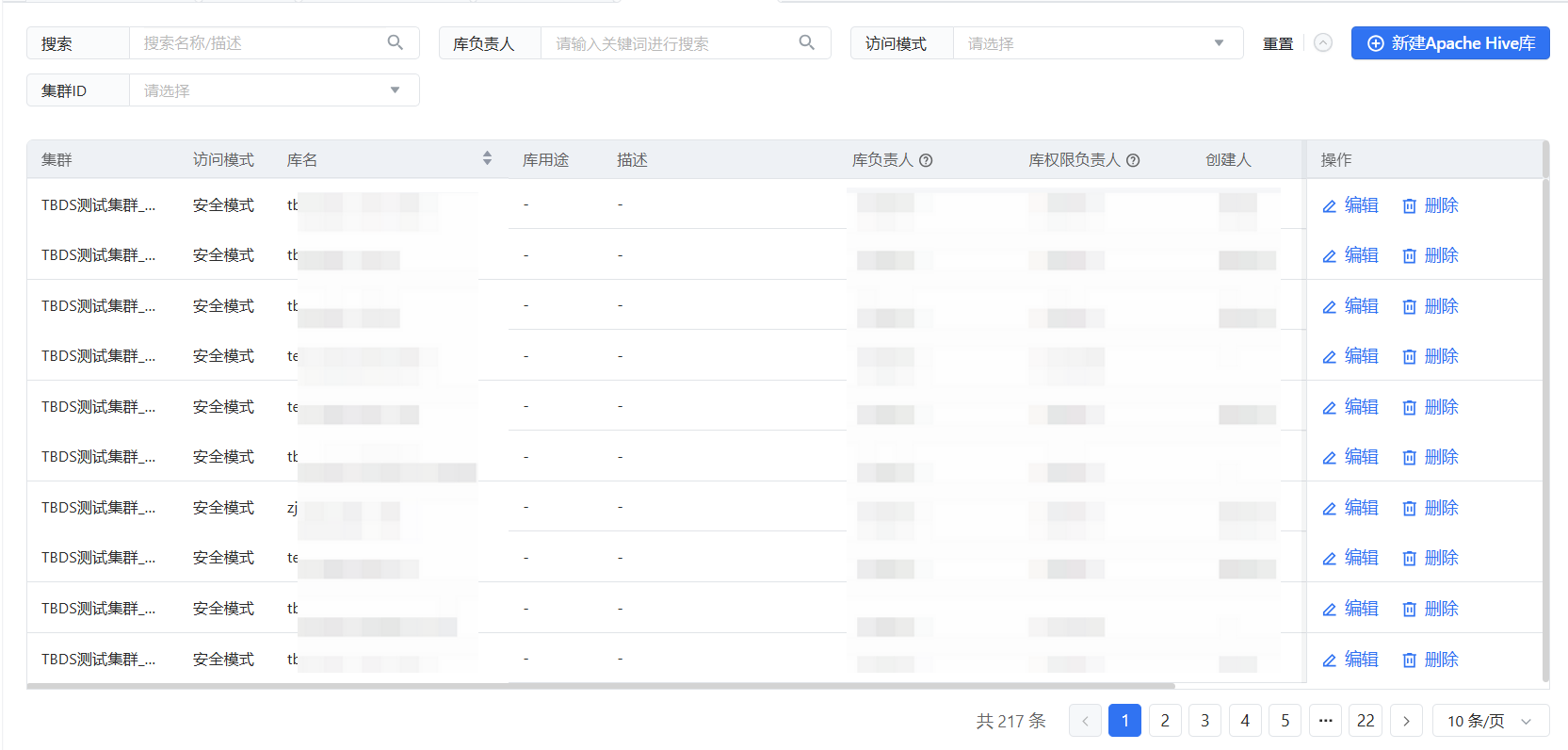Click the search icon in 库负责人 field
This screenshot has width=1568, height=750.
coord(807,42)
